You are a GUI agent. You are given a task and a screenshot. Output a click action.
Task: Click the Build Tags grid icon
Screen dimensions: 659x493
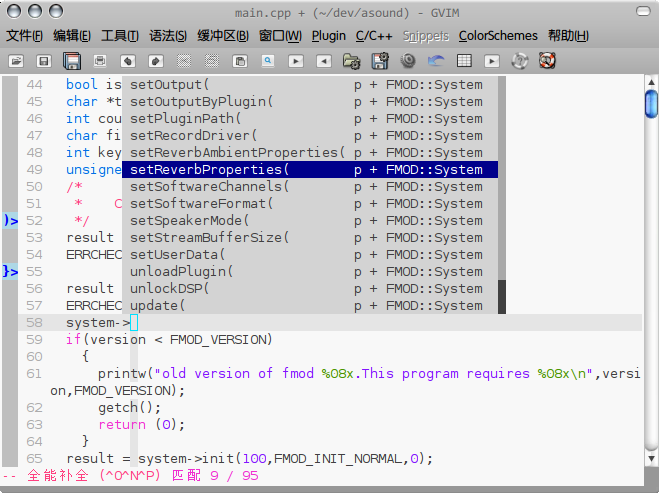(464, 61)
